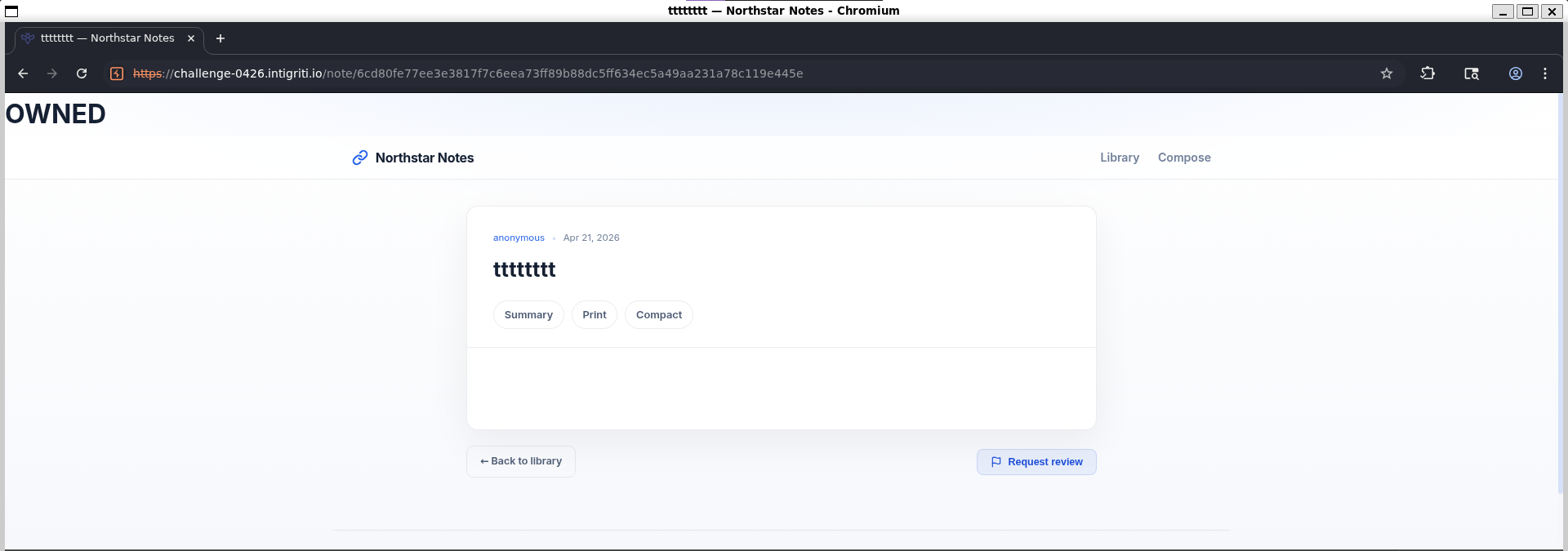The image size is (1568, 551).
Task: Go back to library
Action: pyautogui.click(x=521, y=461)
